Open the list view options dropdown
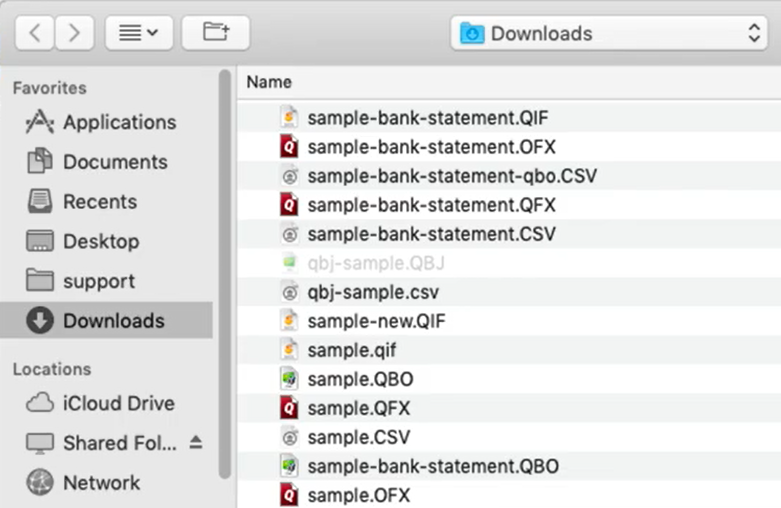The height and width of the screenshot is (508, 781). coord(139,33)
